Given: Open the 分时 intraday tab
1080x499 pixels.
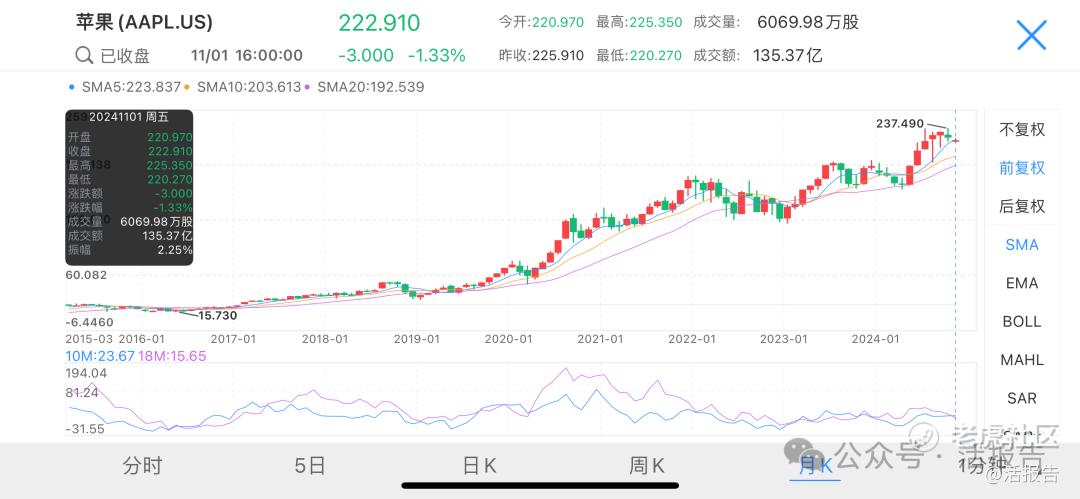Looking at the screenshot, I should [142, 466].
